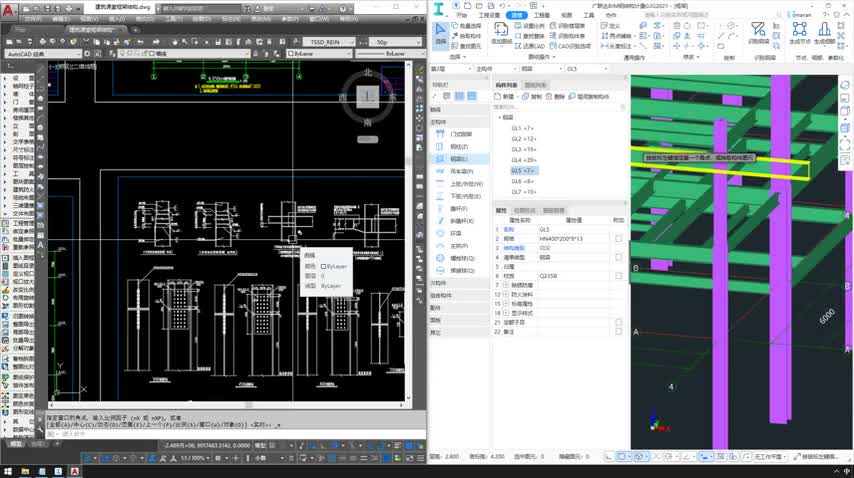Toggle the 附加 checkbox for 规格 row
This screenshot has width=854, height=478.
tap(619, 238)
